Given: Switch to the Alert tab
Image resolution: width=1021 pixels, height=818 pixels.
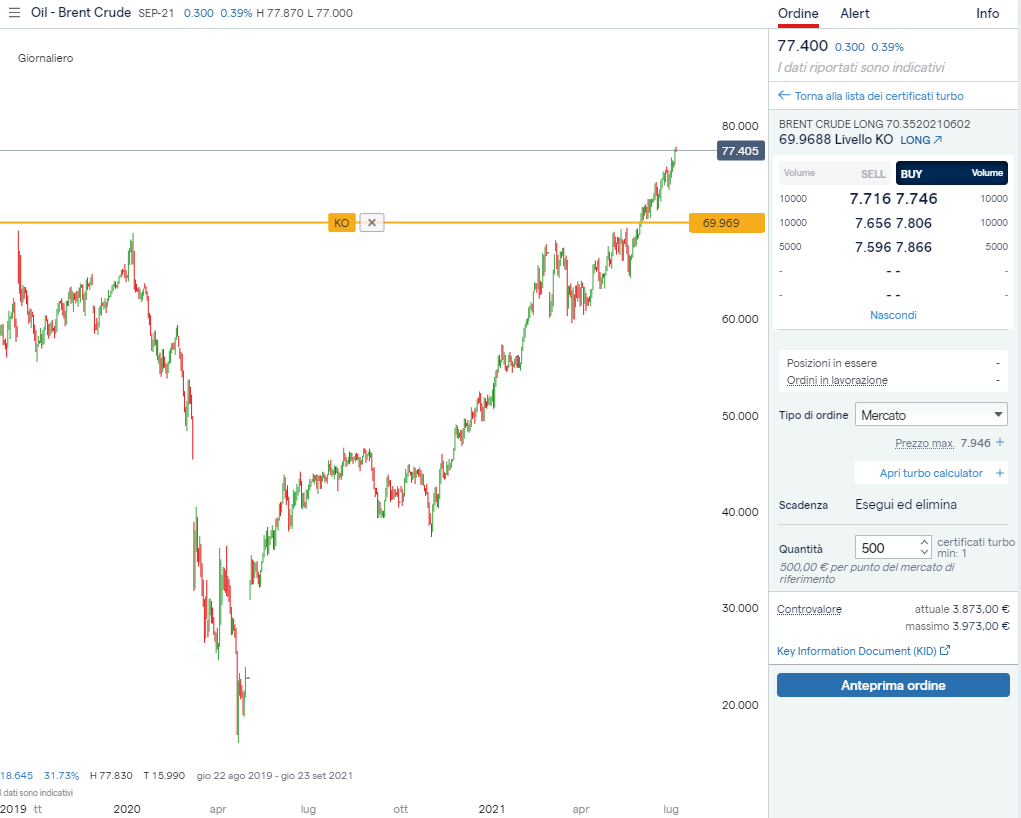Looking at the screenshot, I should [854, 13].
